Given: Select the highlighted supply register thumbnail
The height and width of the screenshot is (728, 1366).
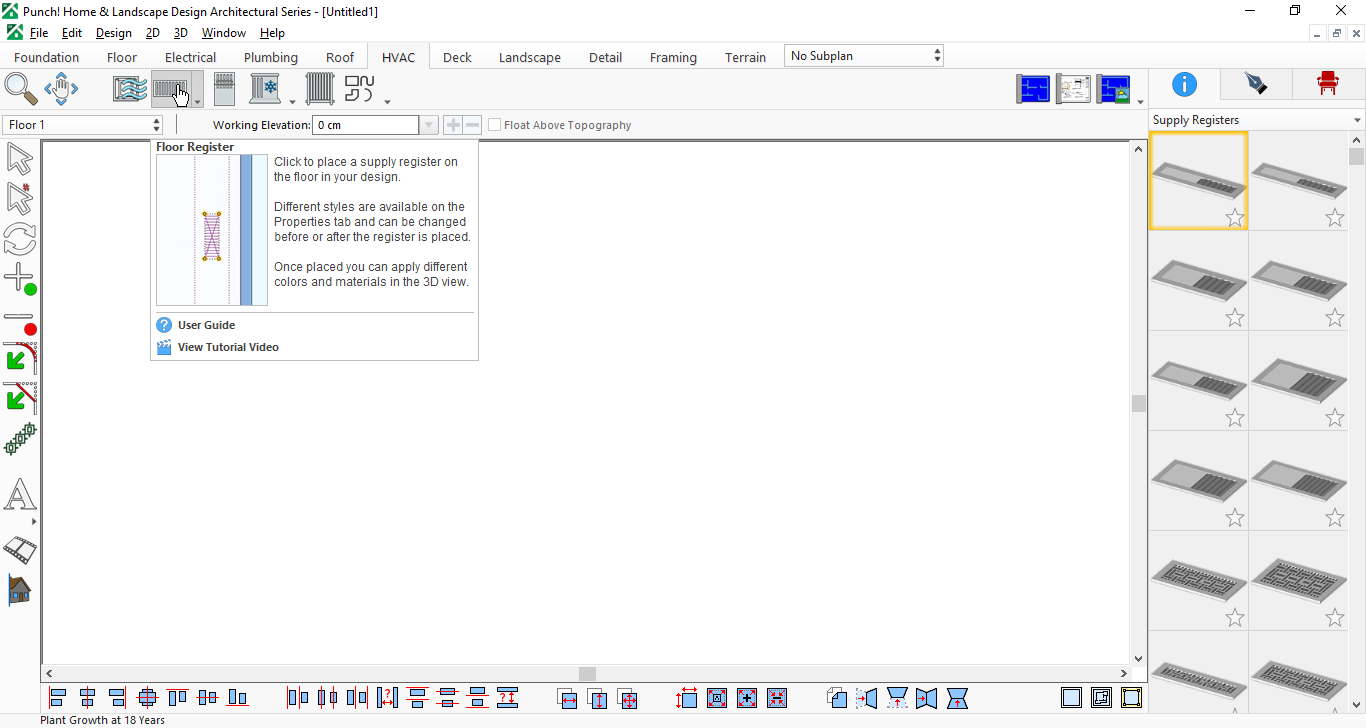Looking at the screenshot, I should pyautogui.click(x=1198, y=181).
